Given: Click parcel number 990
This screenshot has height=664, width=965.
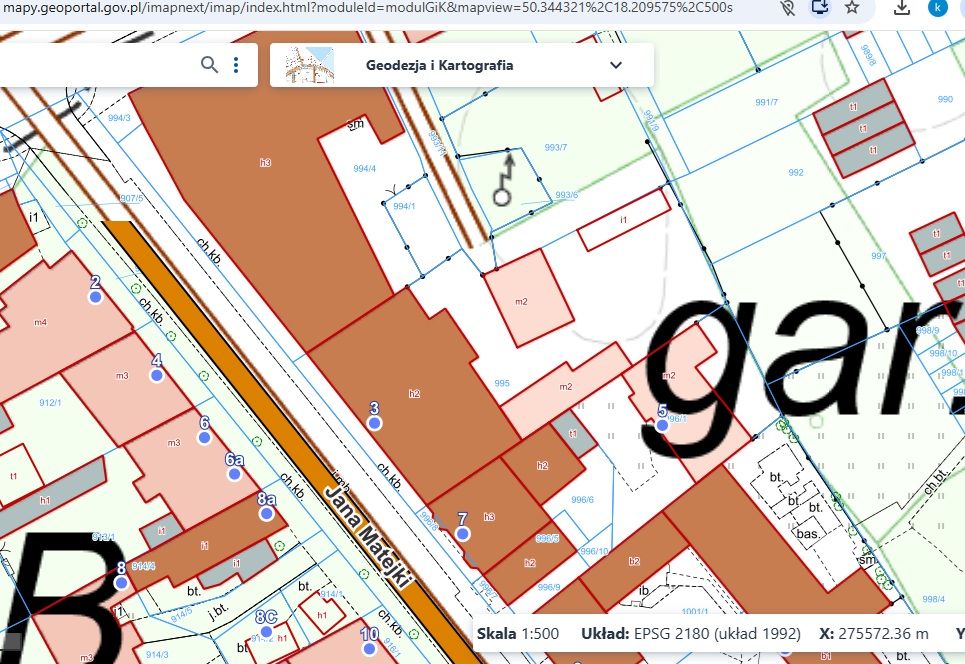Looking at the screenshot, I should pyautogui.click(x=945, y=98).
